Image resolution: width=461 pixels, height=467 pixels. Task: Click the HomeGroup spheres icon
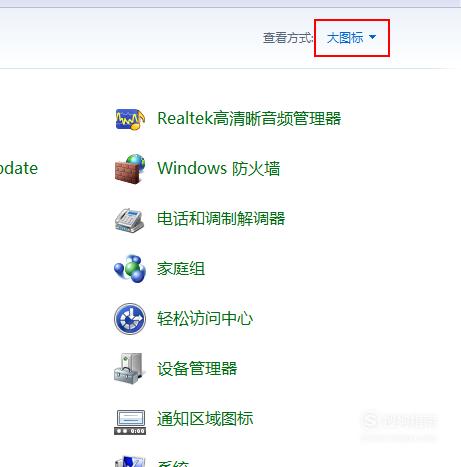[130, 269]
